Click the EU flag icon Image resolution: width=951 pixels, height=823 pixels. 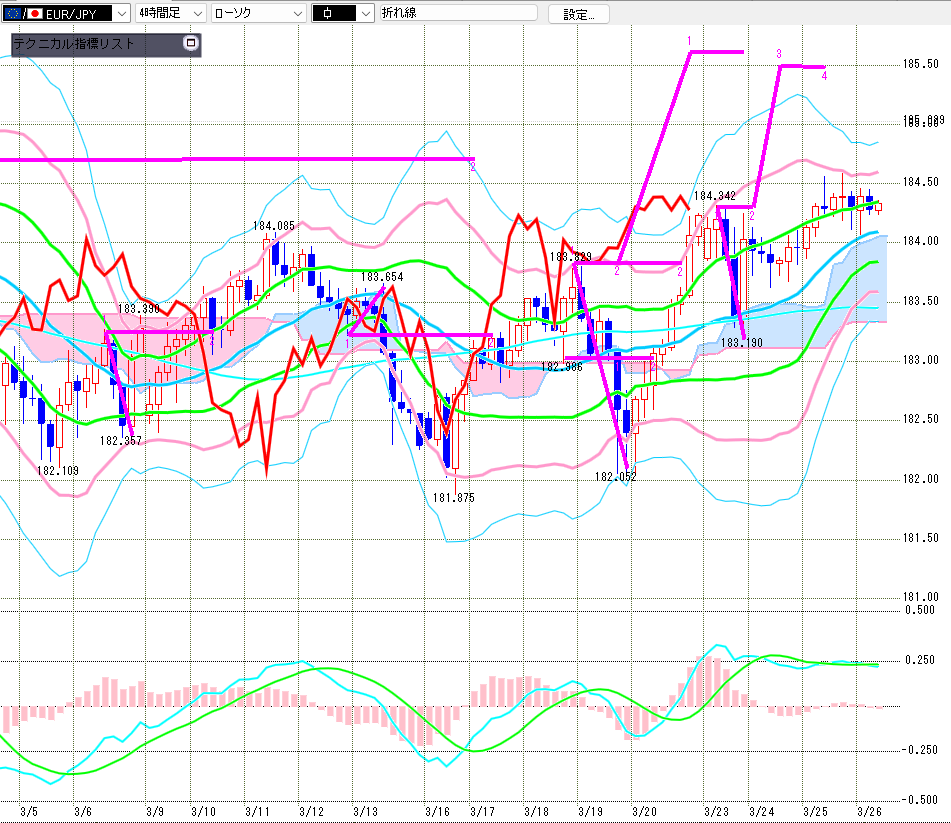[11, 14]
